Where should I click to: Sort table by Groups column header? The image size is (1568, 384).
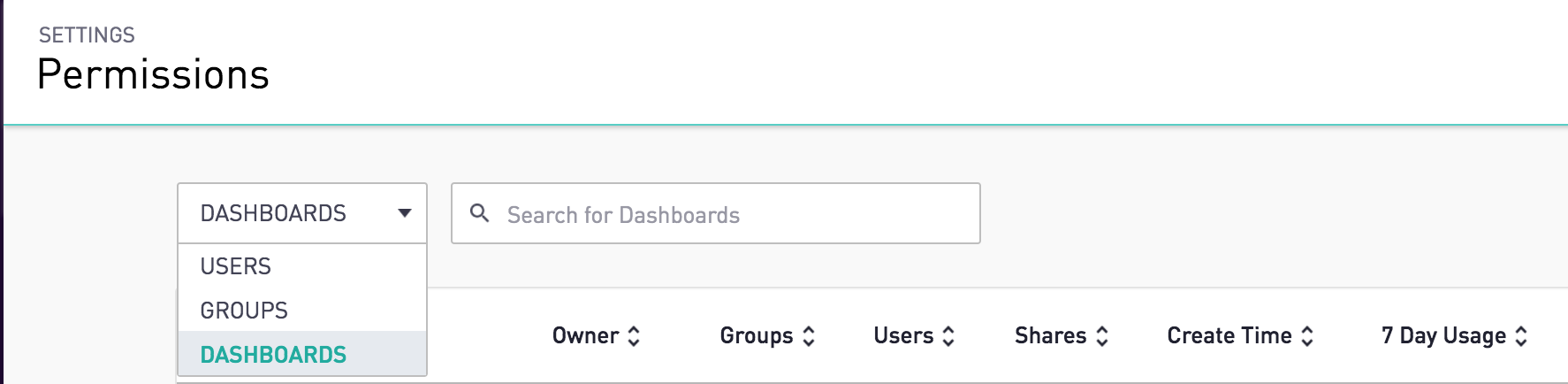[757, 336]
